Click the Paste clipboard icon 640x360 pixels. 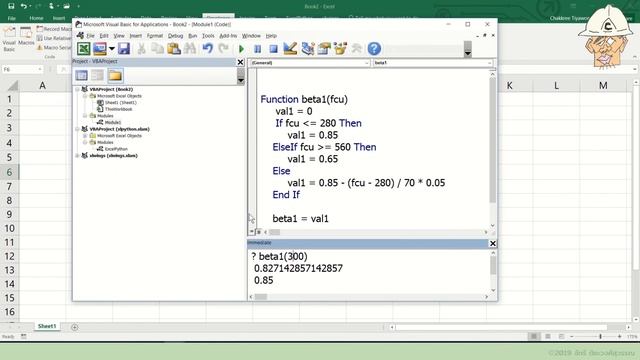click(x=173, y=49)
